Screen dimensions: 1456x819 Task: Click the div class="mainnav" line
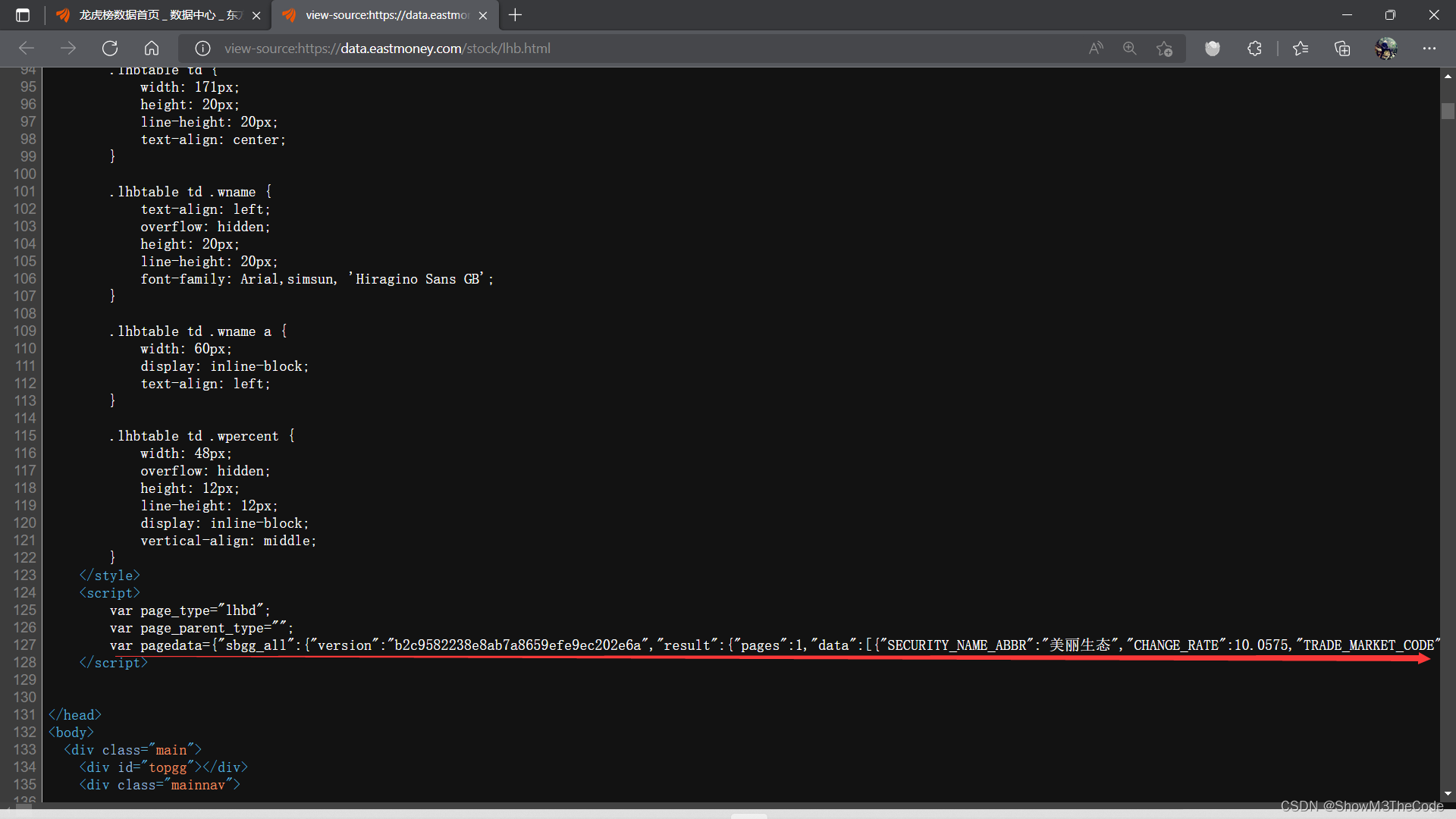pos(160,785)
